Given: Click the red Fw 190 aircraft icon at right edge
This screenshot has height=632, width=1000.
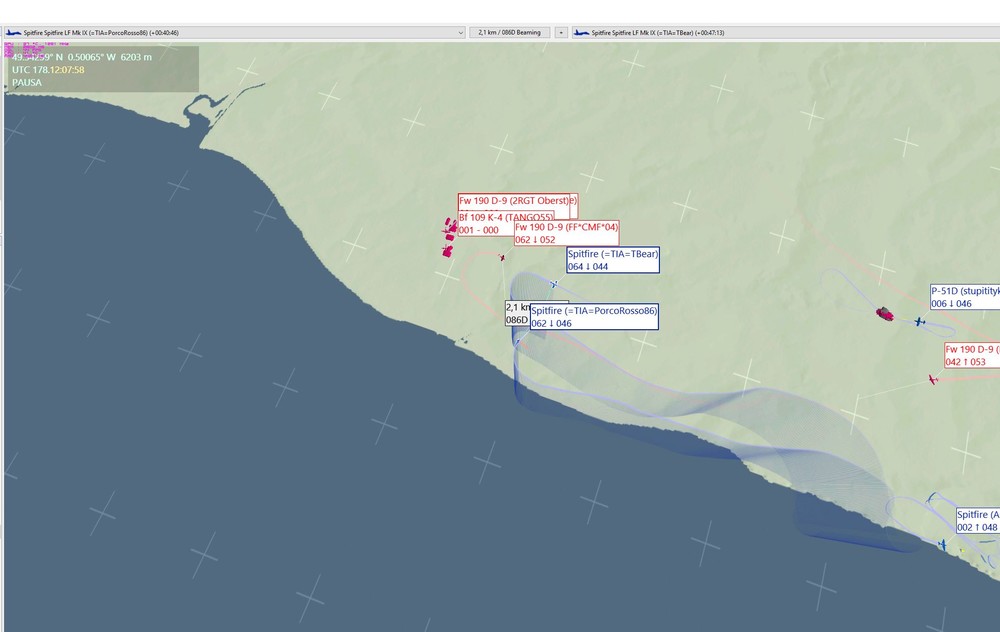Looking at the screenshot, I should [x=933, y=380].
